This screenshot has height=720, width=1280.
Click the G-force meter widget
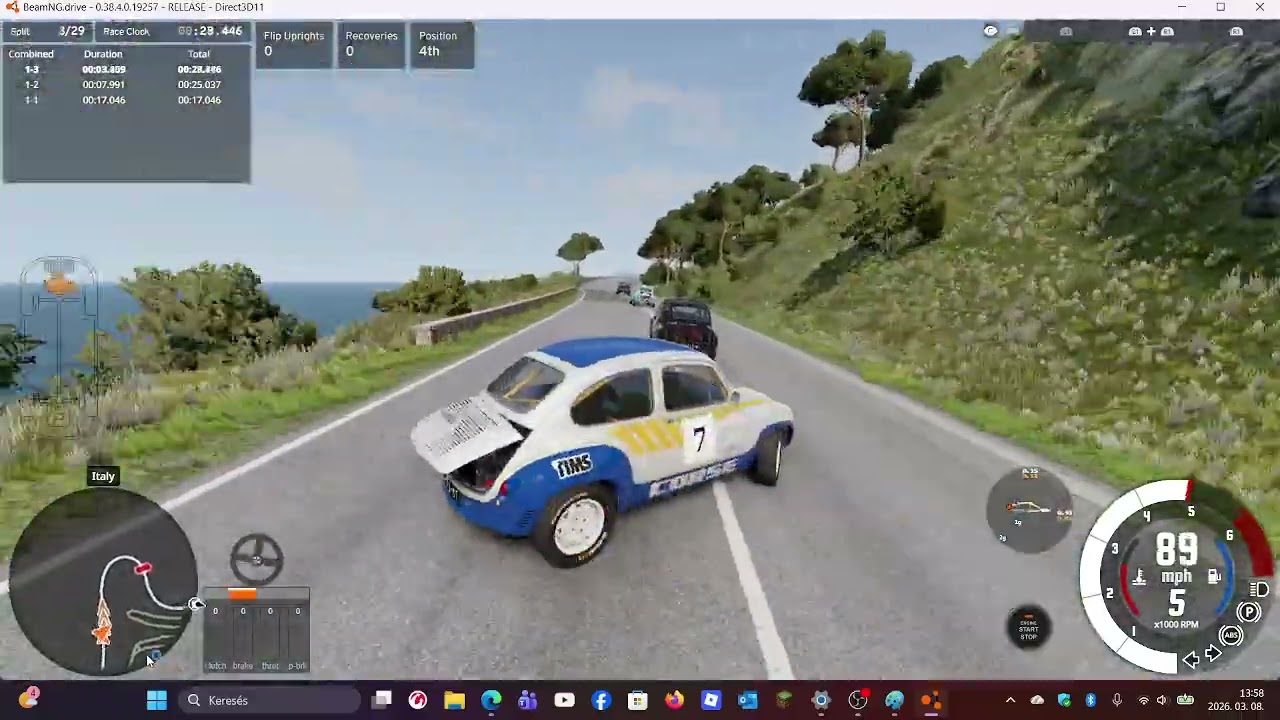[1030, 510]
